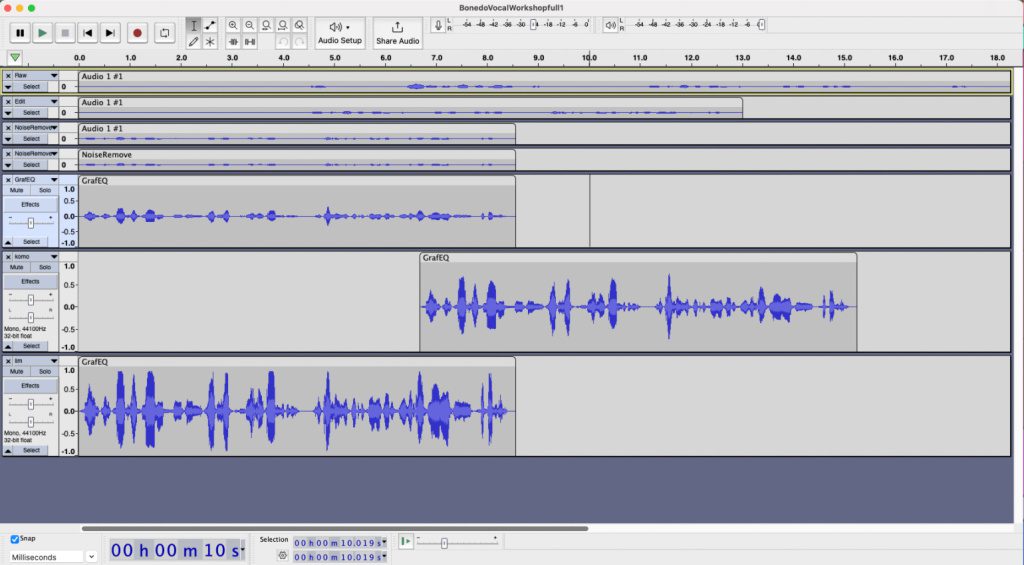Open Effects for the lim track
Viewport: 1024px width, 565px height.
click(31, 385)
